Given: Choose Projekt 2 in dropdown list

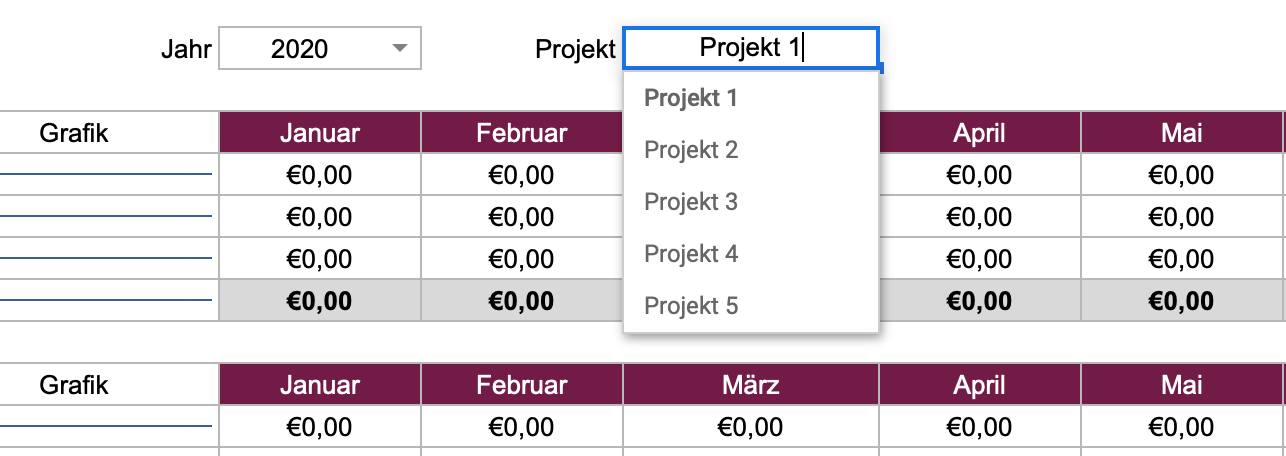Looking at the screenshot, I should (x=691, y=150).
